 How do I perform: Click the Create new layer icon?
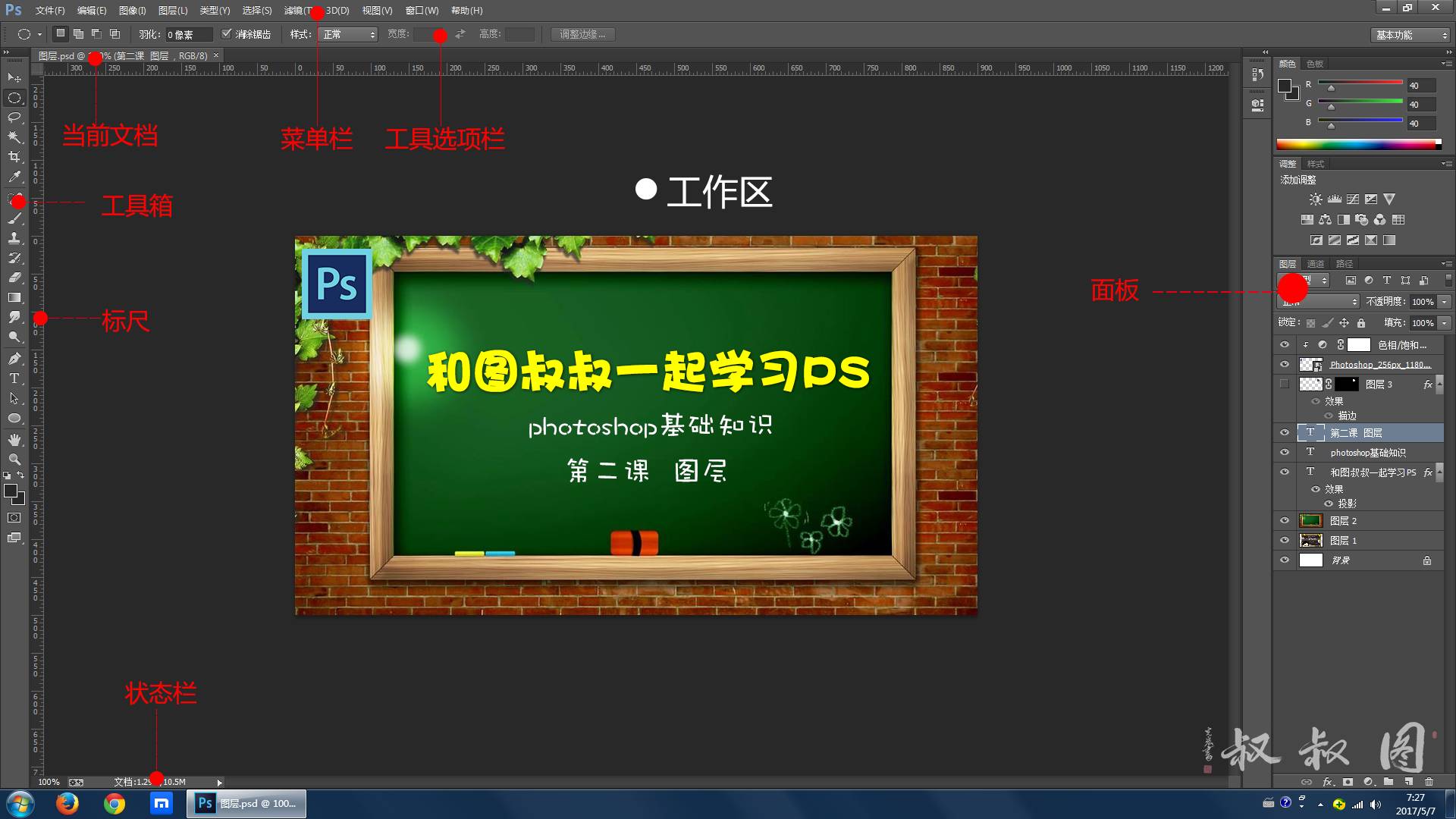(1408, 782)
